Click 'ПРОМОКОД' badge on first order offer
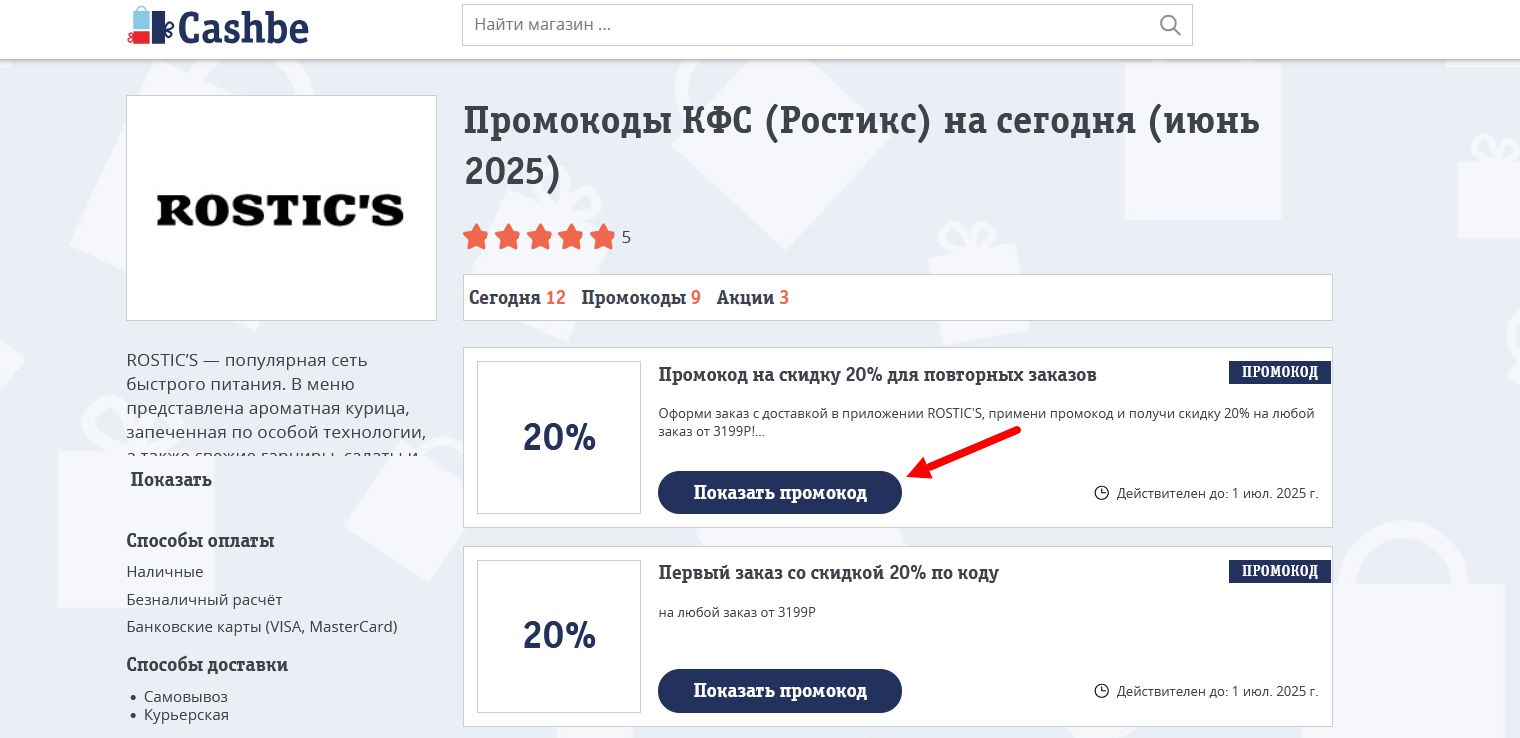The width and height of the screenshot is (1520, 738). point(1280,571)
